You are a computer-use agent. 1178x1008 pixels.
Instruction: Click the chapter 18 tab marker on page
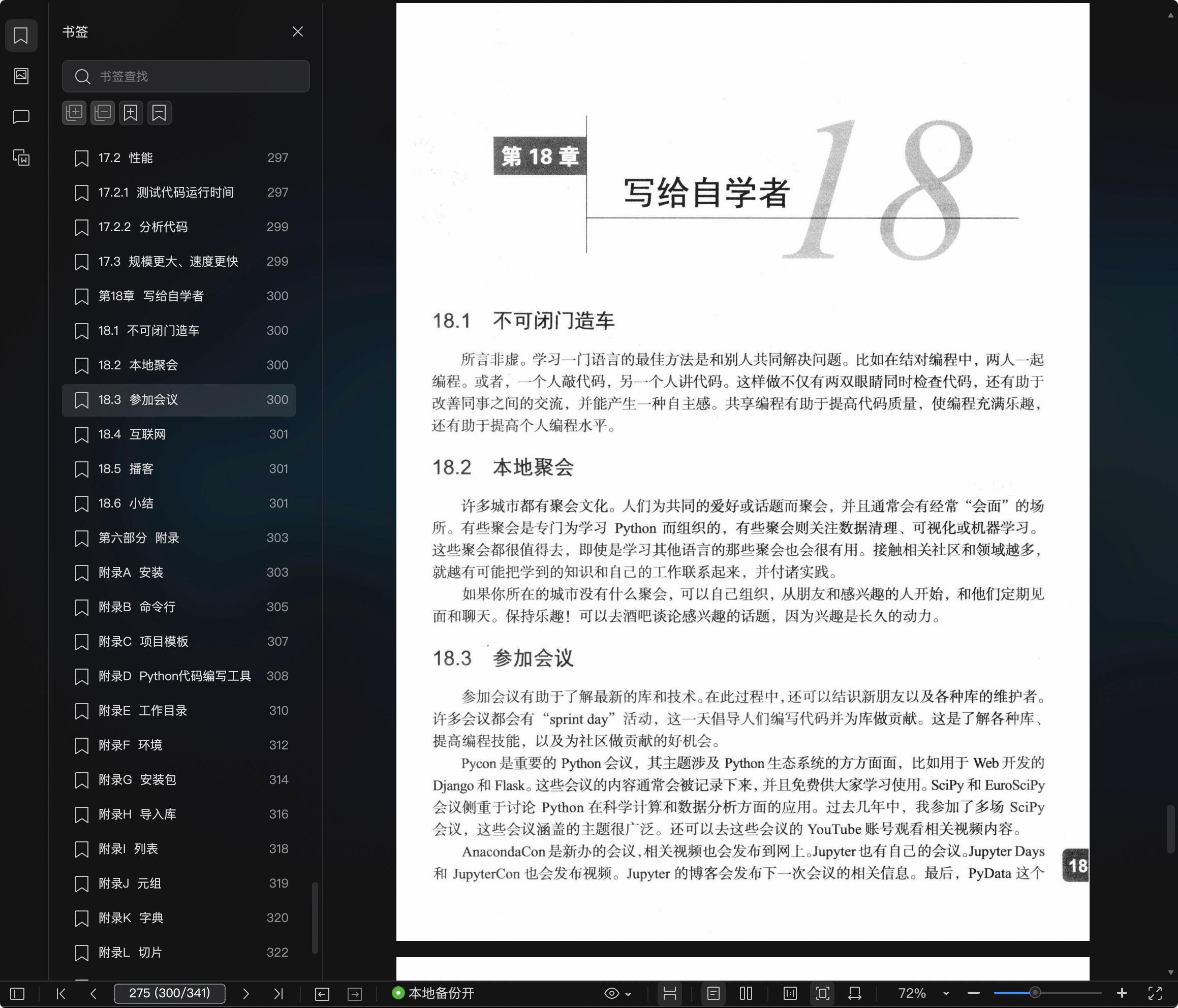[1076, 865]
